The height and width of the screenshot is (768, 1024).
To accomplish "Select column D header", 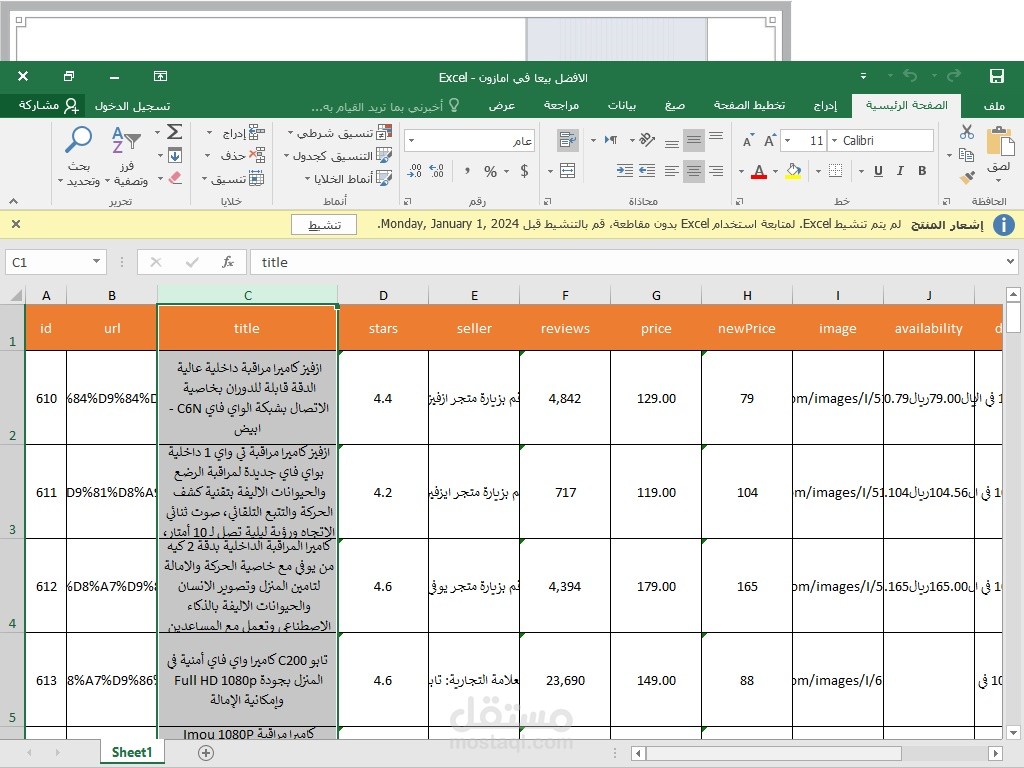I will click(x=383, y=295).
